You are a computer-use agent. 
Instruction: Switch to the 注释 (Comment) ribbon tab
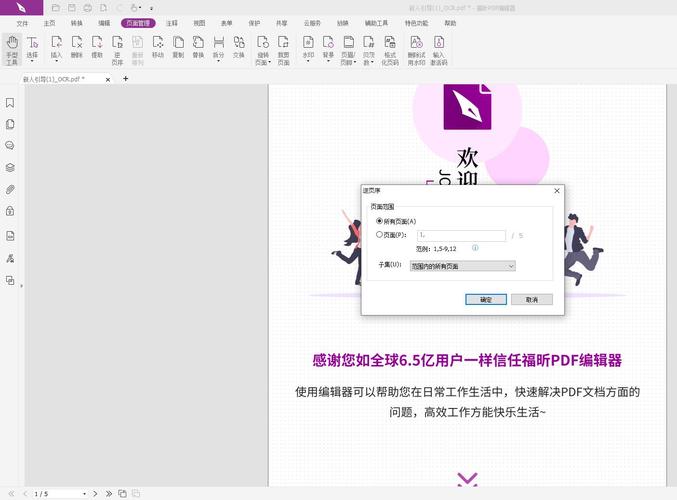coord(172,22)
